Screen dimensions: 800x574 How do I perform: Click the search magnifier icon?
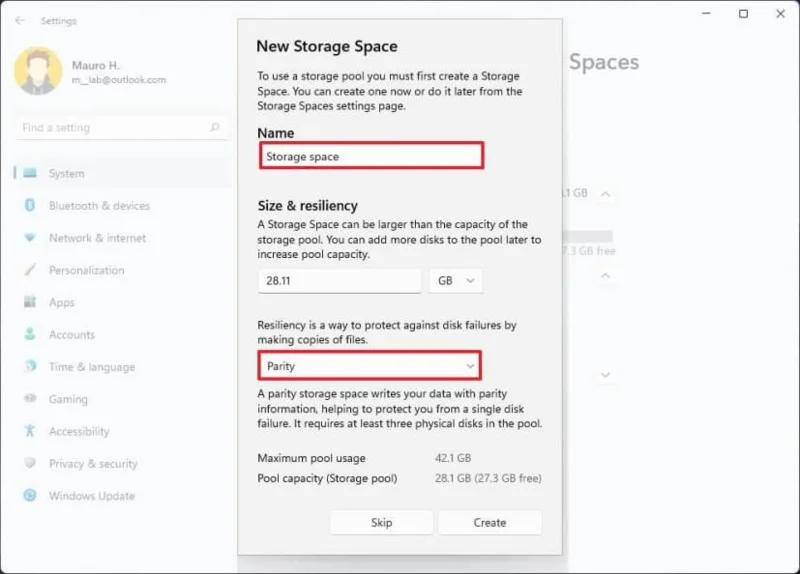click(215, 127)
